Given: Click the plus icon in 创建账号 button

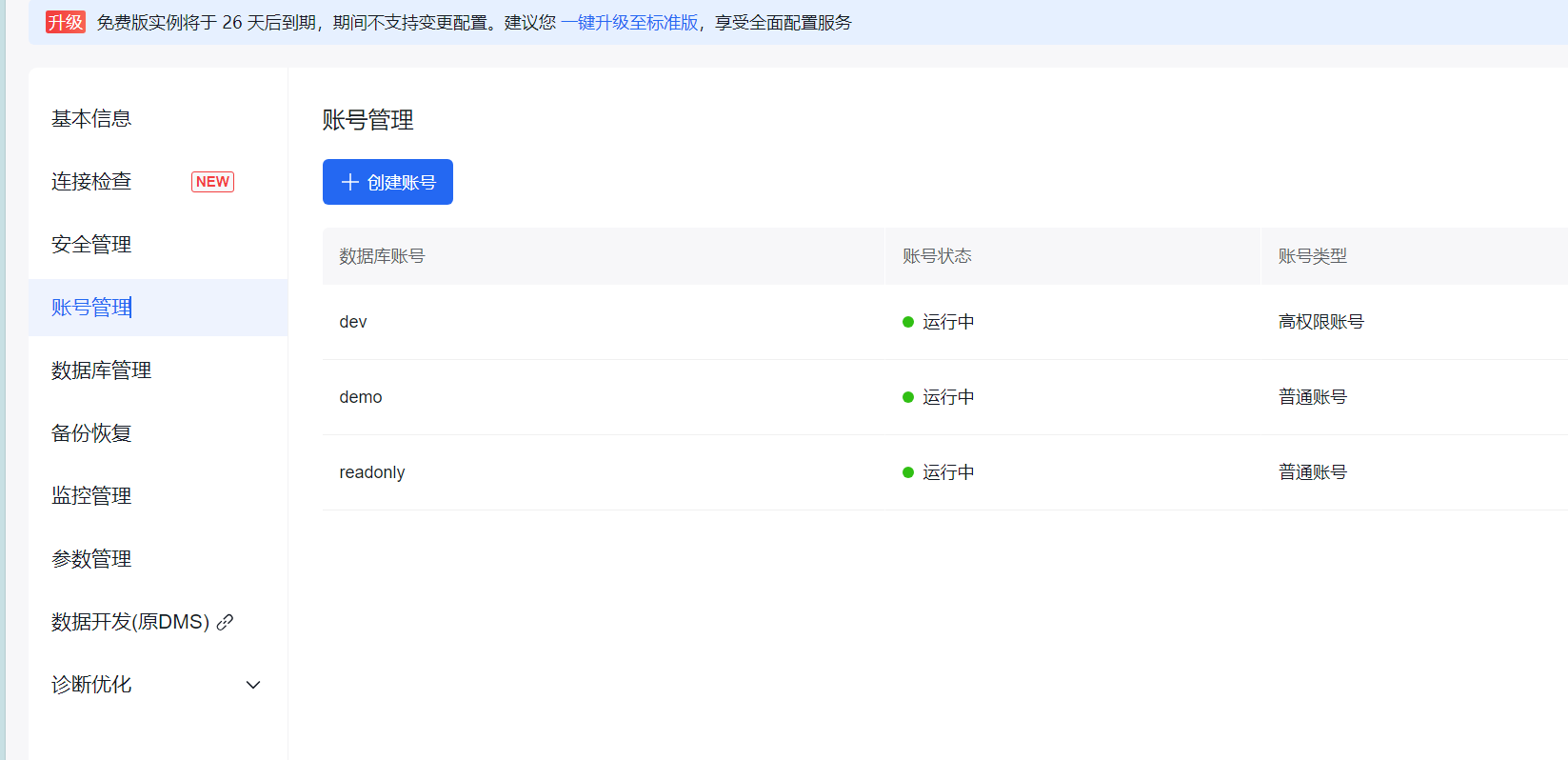Looking at the screenshot, I should click(349, 182).
